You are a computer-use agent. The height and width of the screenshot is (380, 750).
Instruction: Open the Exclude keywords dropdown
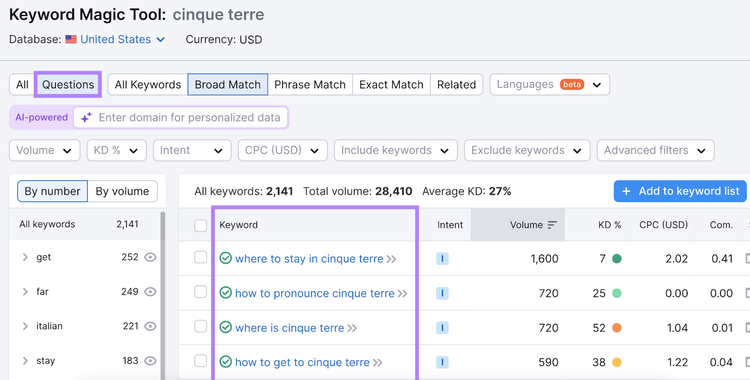tap(527, 150)
